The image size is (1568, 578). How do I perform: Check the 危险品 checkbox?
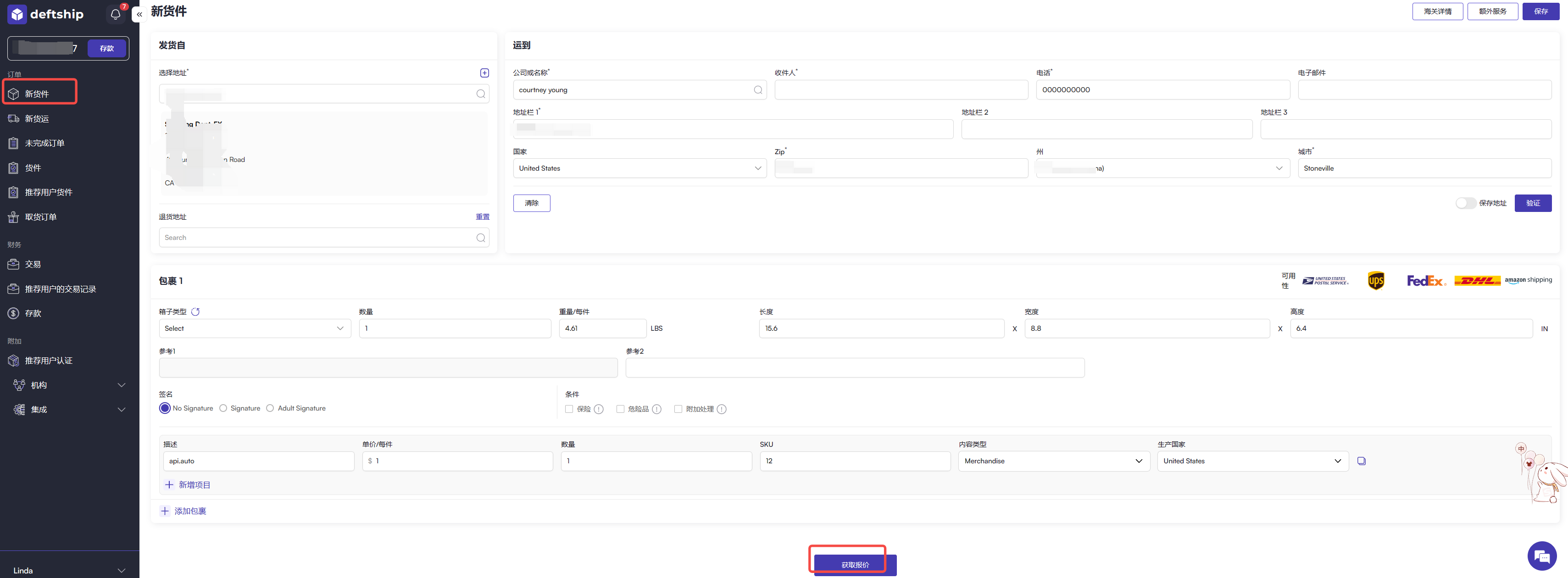click(620, 409)
